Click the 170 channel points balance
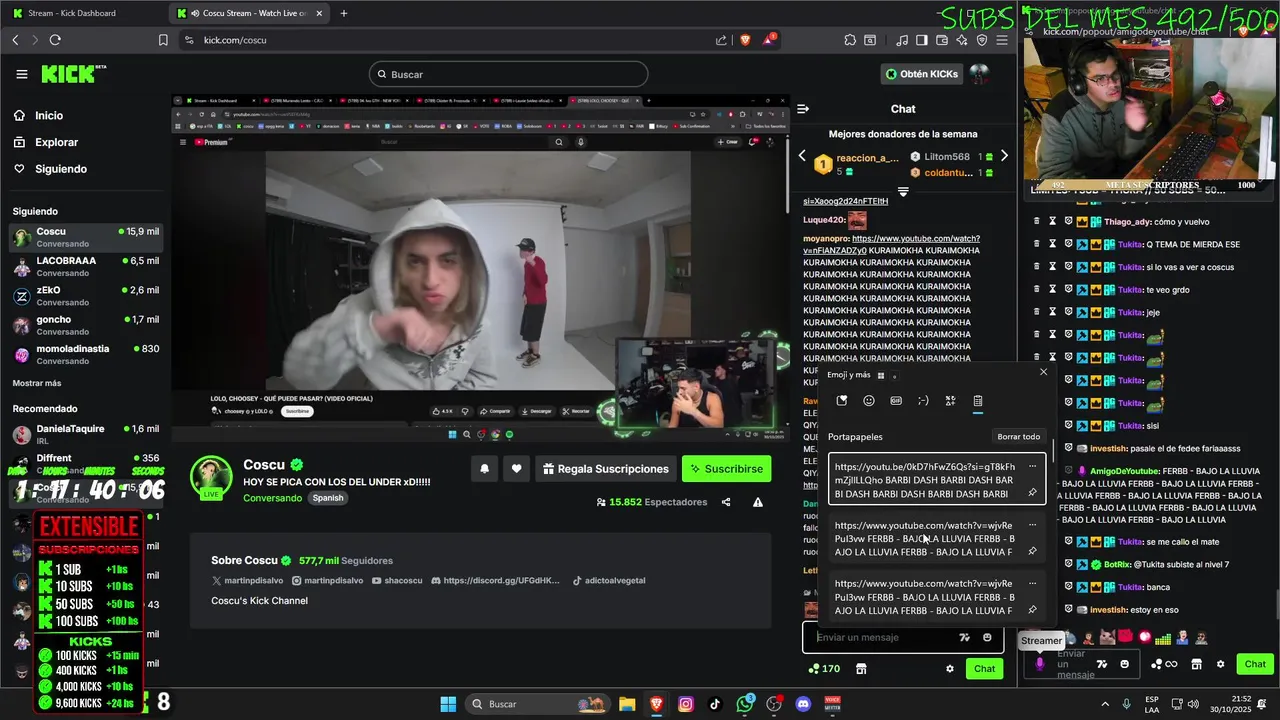1280x720 pixels. click(825, 669)
